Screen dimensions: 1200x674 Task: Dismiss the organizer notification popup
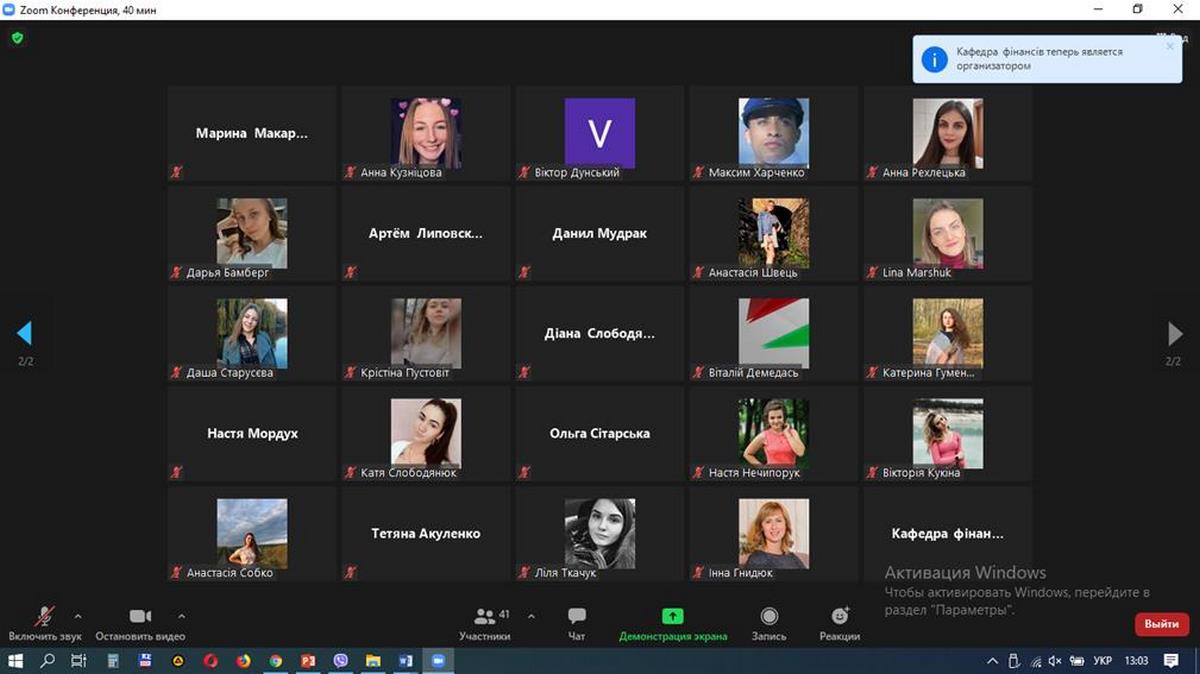pyautogui.click(x=1170, y=46)
